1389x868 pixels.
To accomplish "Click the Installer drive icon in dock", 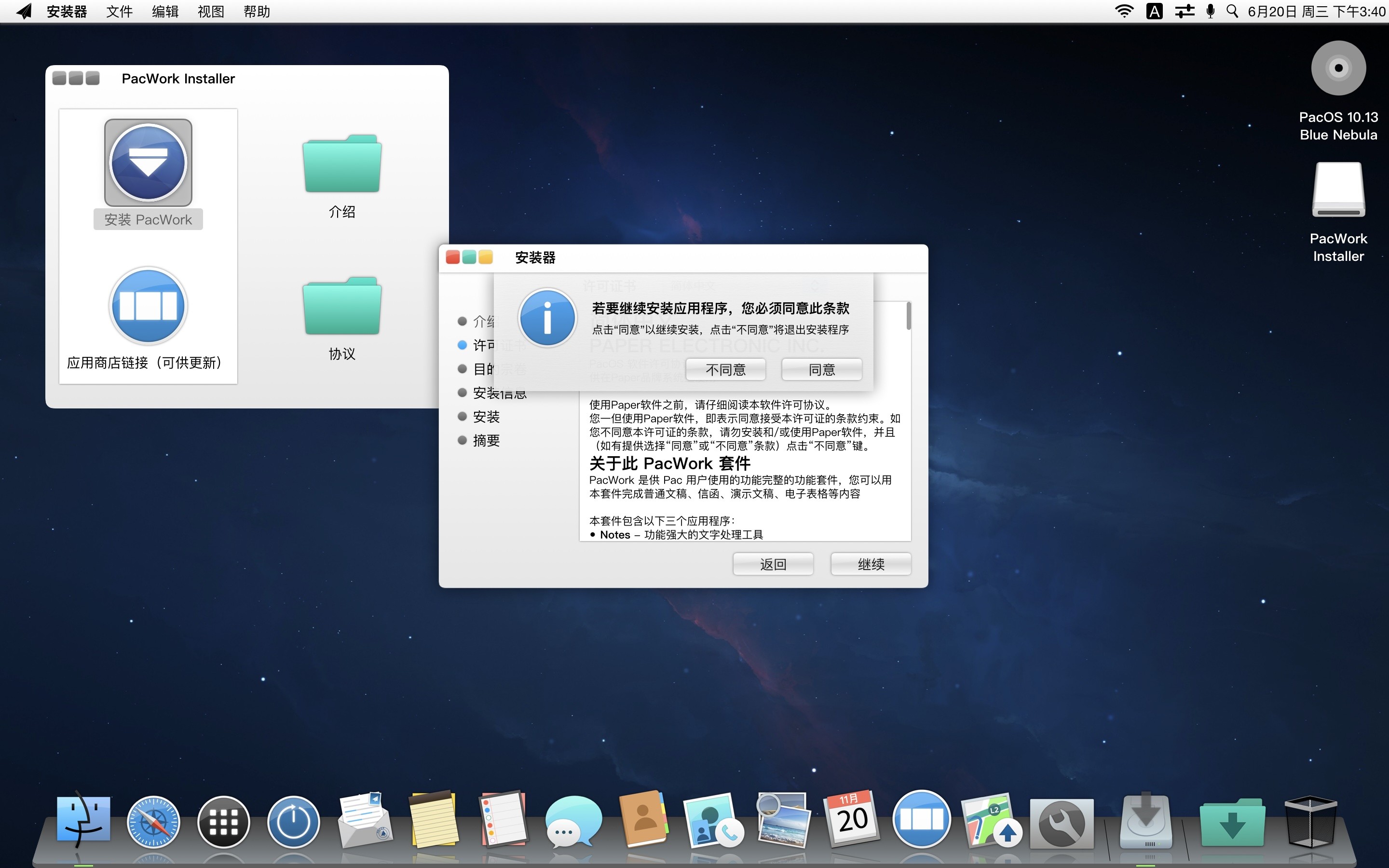I will pyautogui.click(x=1145, y=821).
